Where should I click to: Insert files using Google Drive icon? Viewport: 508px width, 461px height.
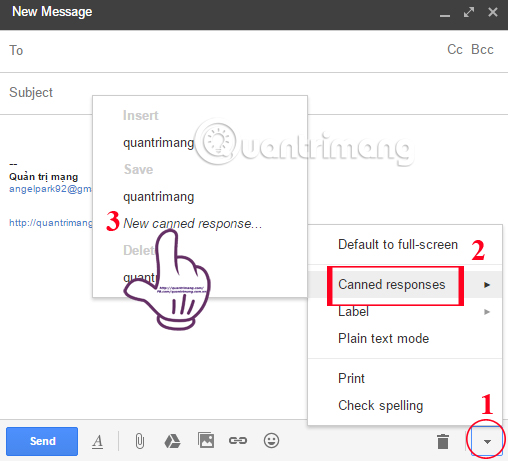172,441
